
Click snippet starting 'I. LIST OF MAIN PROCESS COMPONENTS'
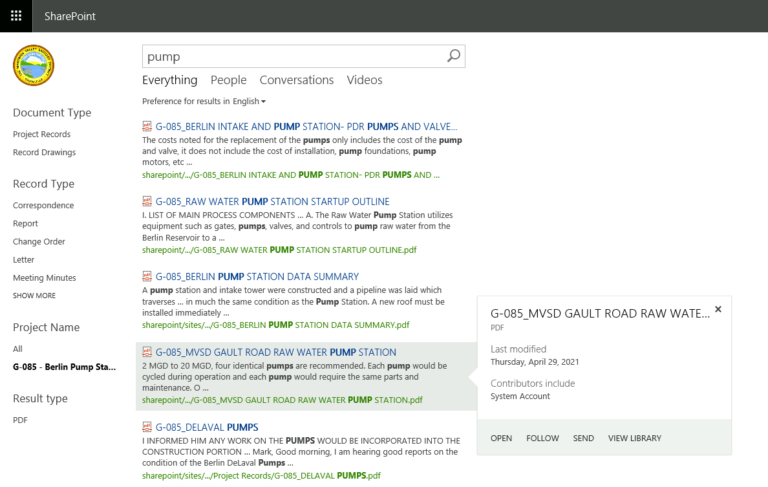pyautogui.click(x=297, y=226)
